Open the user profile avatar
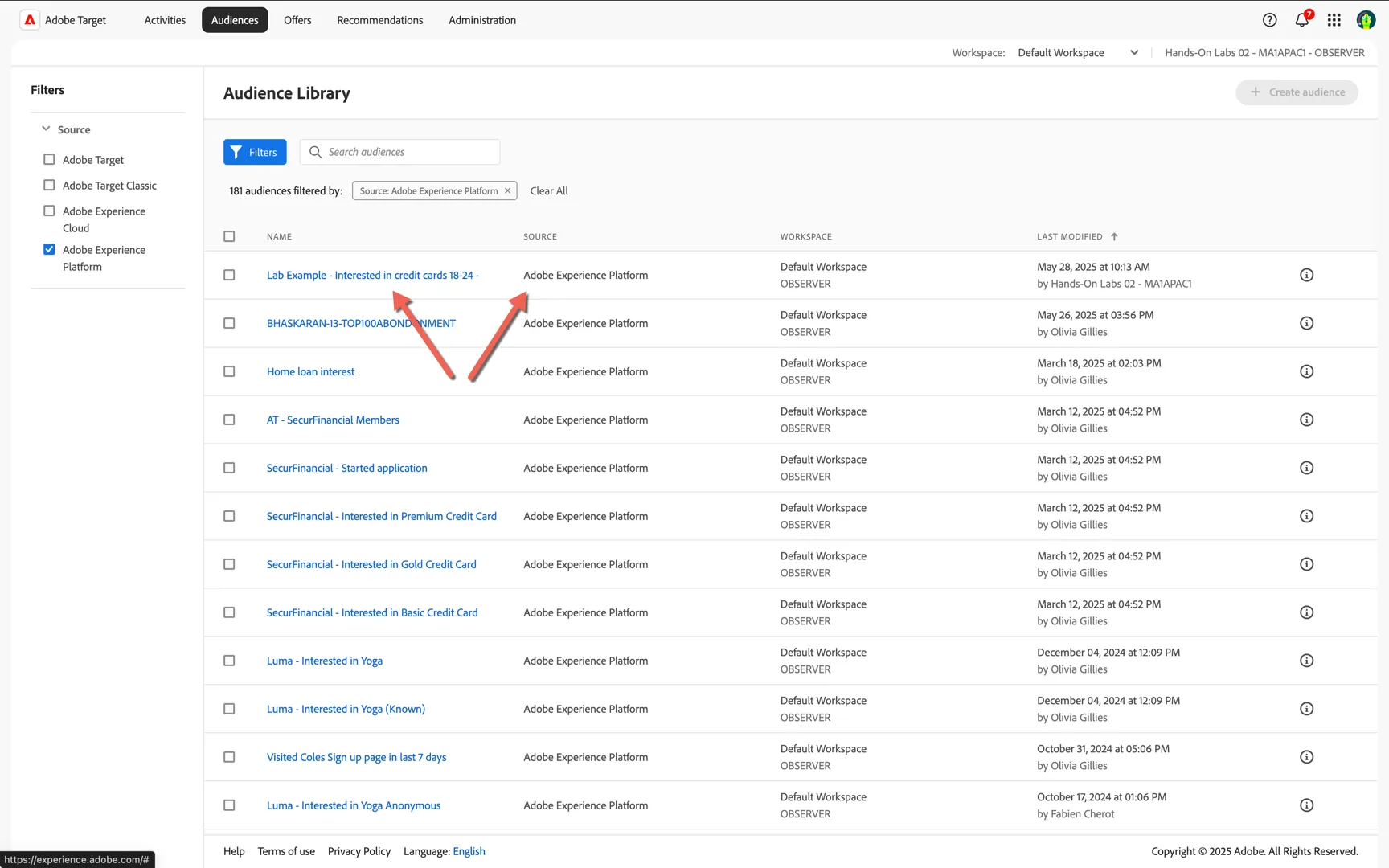The width and height of the screenshot is (1389, 868). tap(1366, 20)
